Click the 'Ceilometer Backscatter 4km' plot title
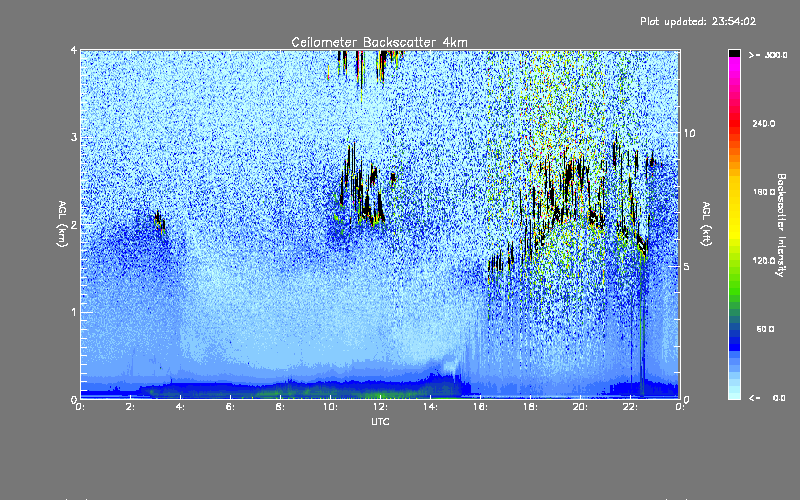This screenshot has width=800, height=500. [379, 42]
